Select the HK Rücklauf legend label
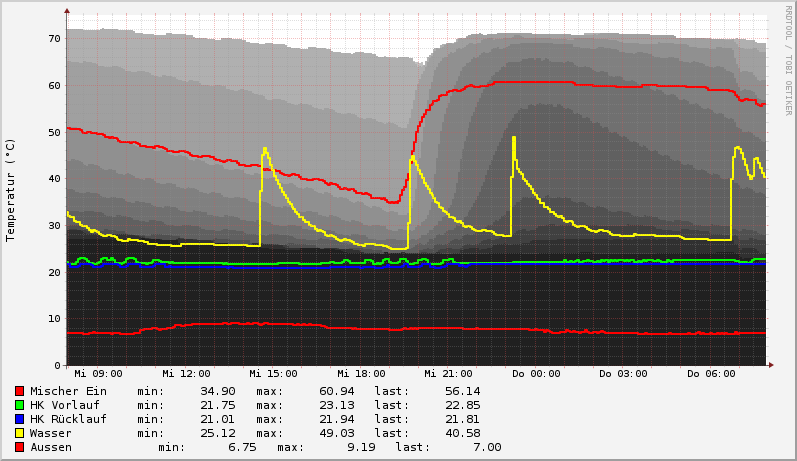Viewport: 797px width, 461px height. 68,419
